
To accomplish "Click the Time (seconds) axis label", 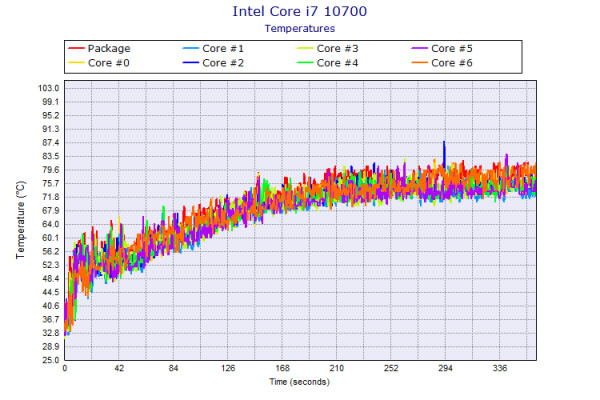I will click(x=299, y=382).
